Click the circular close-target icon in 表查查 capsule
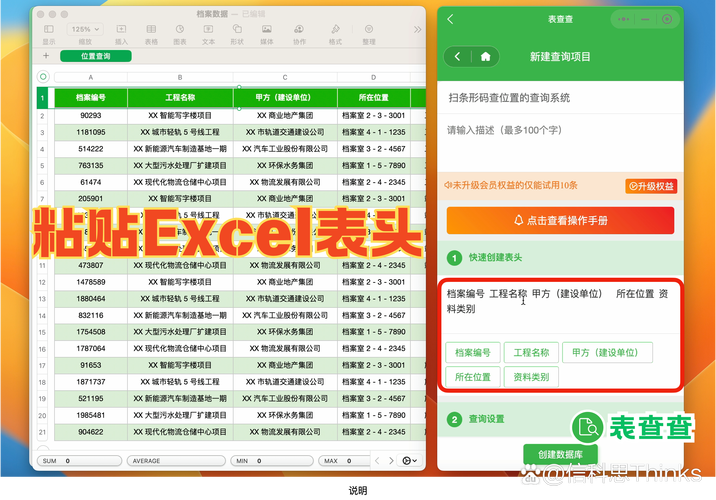The image size is (716, 500). (x=667, y=19)
